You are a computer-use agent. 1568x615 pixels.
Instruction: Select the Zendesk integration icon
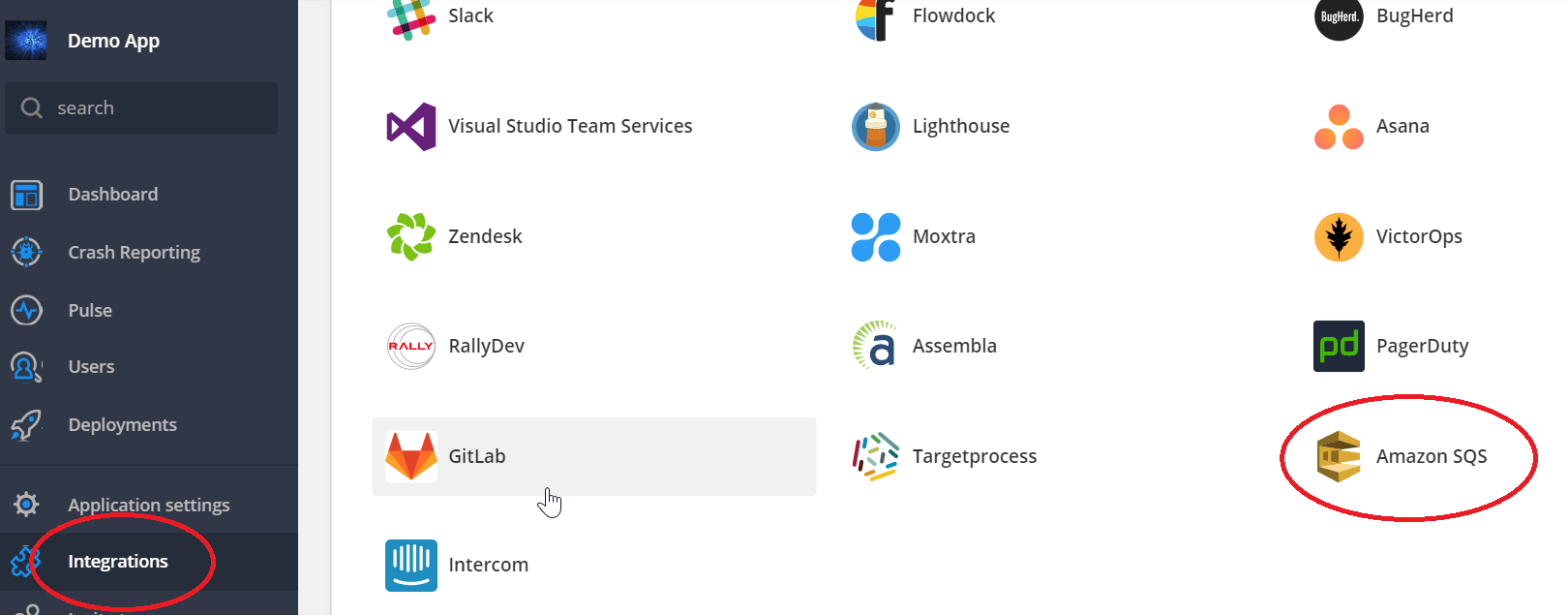tap(411, 235)
